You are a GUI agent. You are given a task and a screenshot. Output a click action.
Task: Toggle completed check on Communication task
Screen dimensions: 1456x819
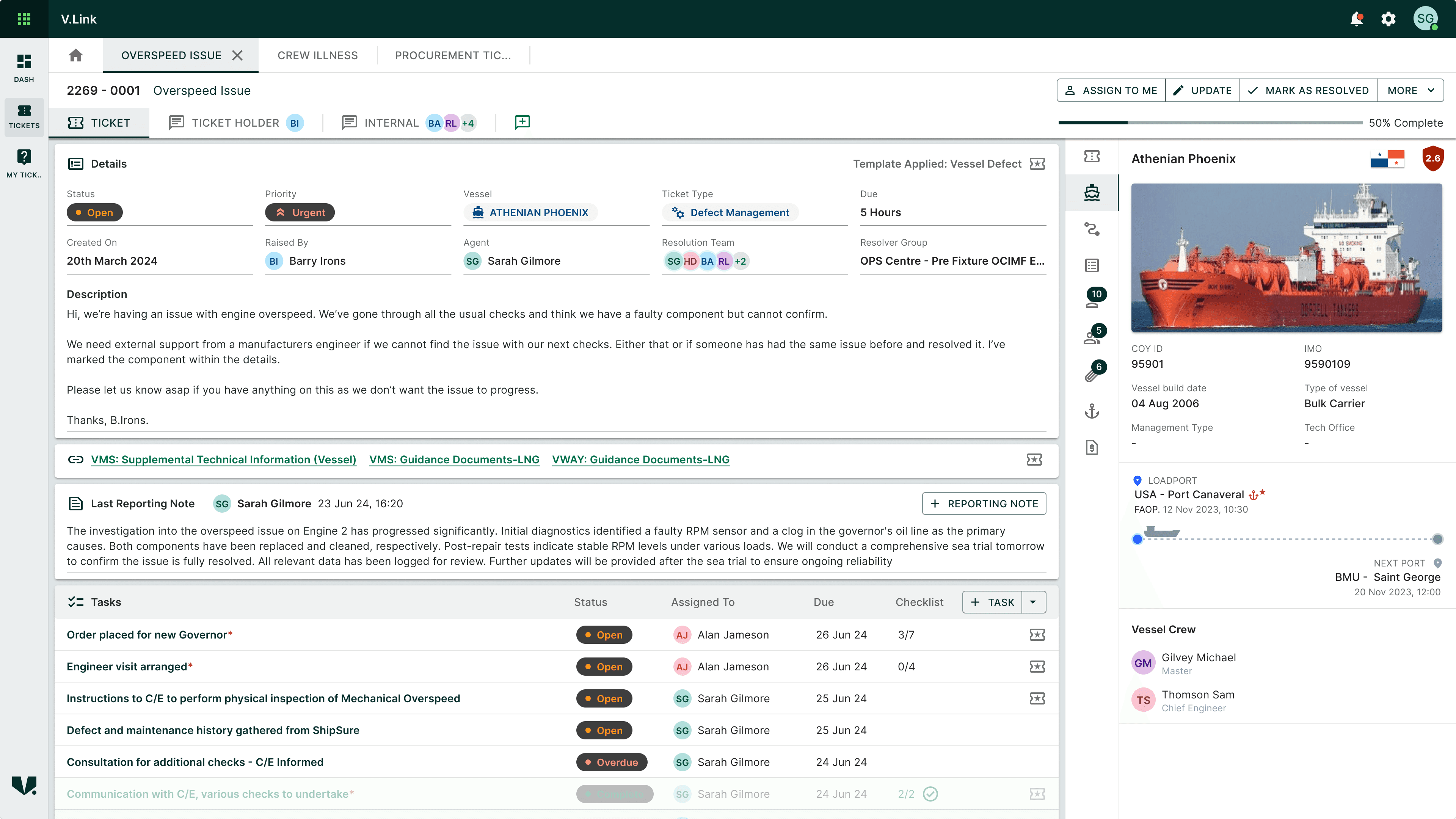[x=930, y=794]
